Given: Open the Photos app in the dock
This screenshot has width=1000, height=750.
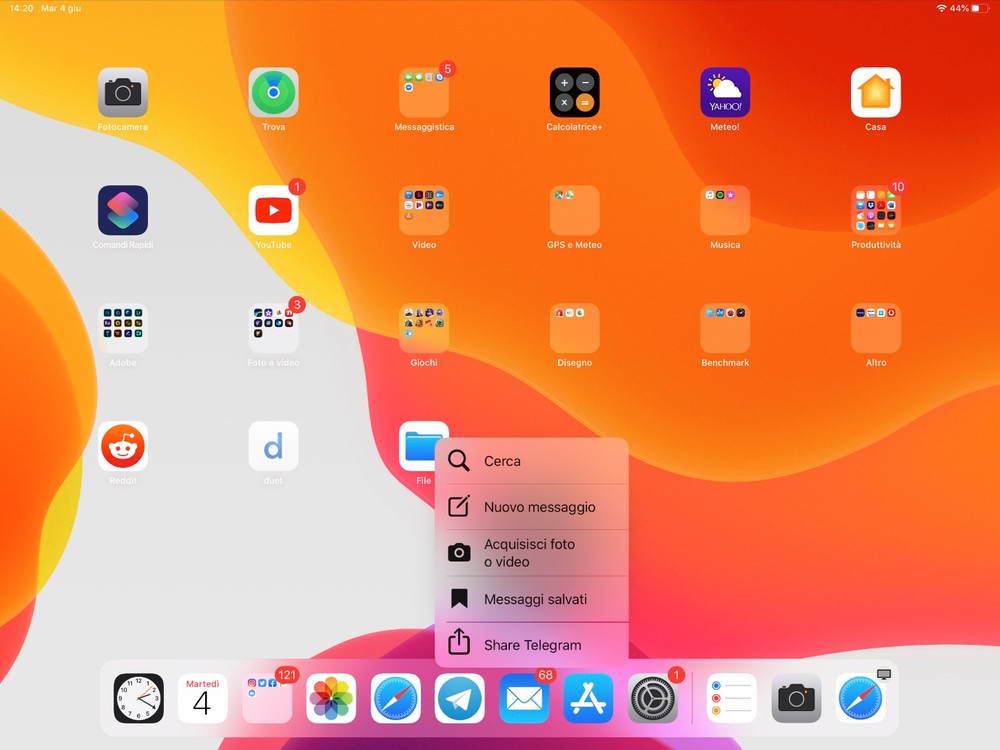Looking at the screenshot, I should 331,698.
